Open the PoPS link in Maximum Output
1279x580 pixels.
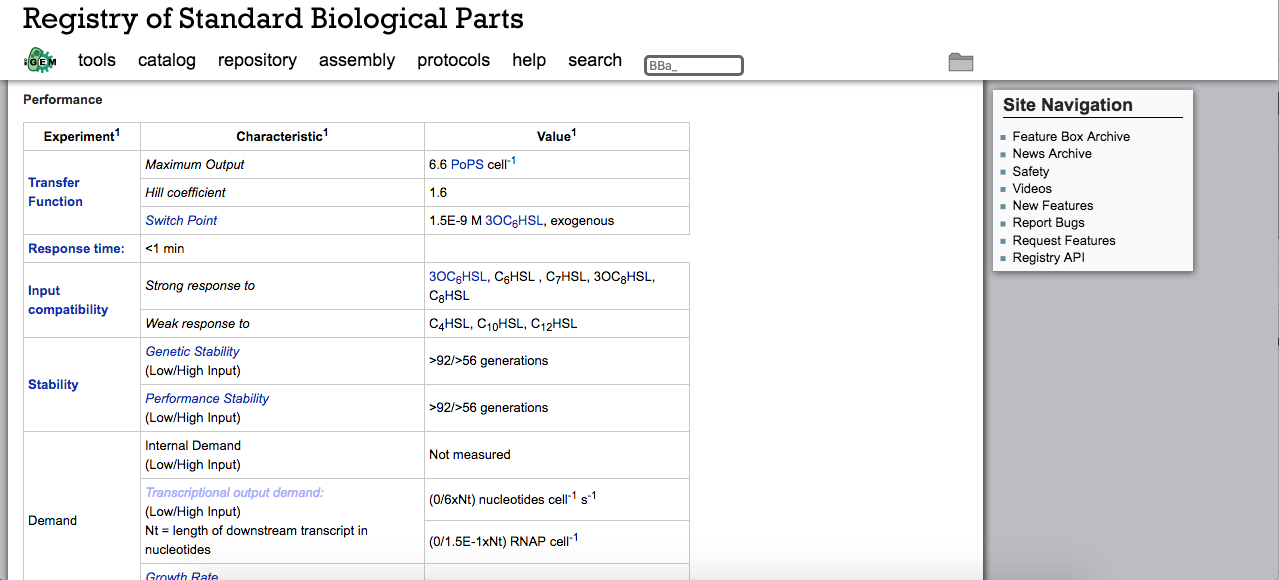(x=467, y=164)
